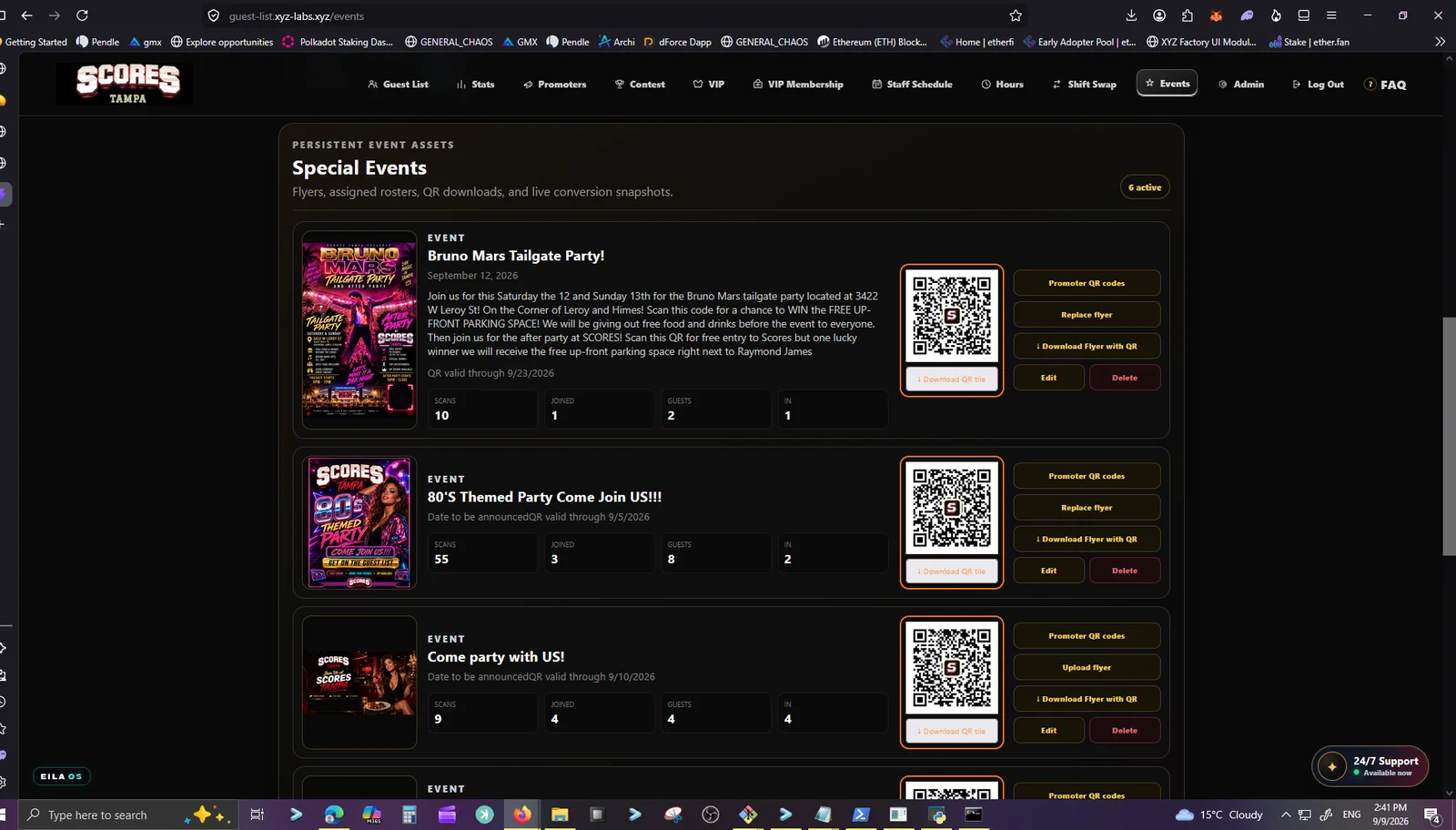Download Flyer with QR for 80'S Themed Party
The image size is (1456, 830).
1087,539
